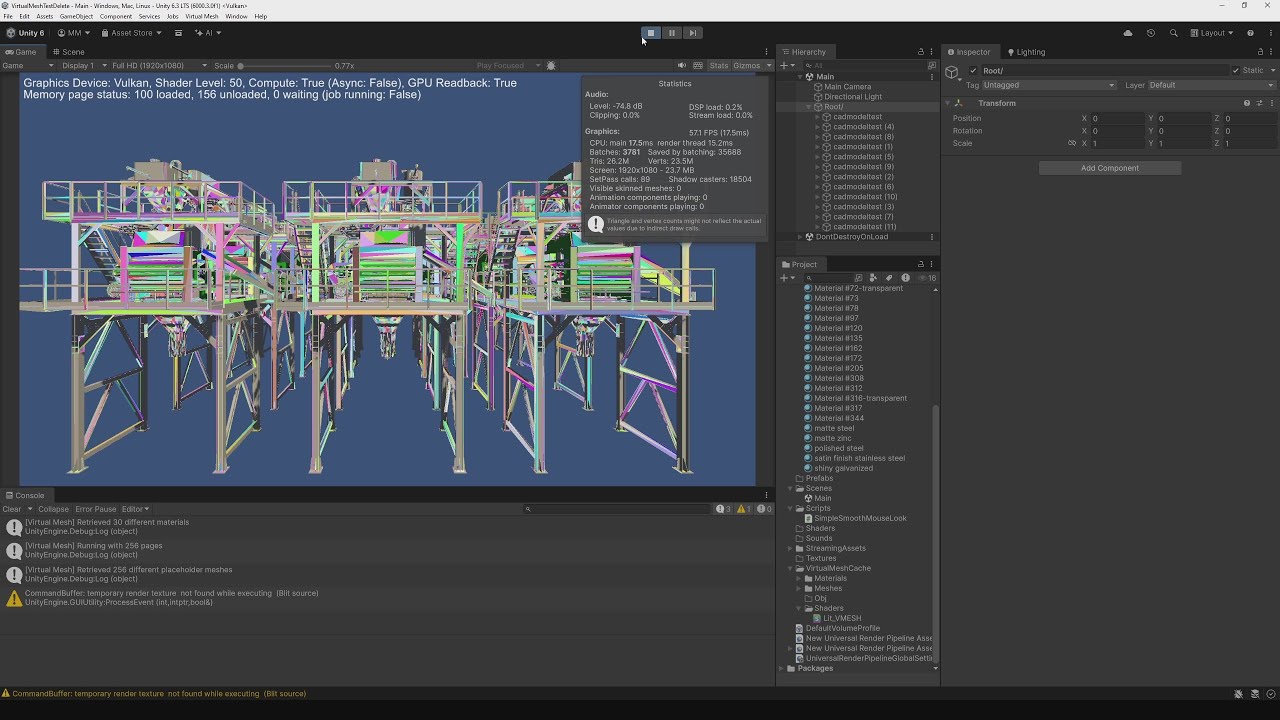The width and height of the screenshot is (1280, 720).
Task: Open the undo history icon
Action: pyautogui.click(x=1151, y=33)
